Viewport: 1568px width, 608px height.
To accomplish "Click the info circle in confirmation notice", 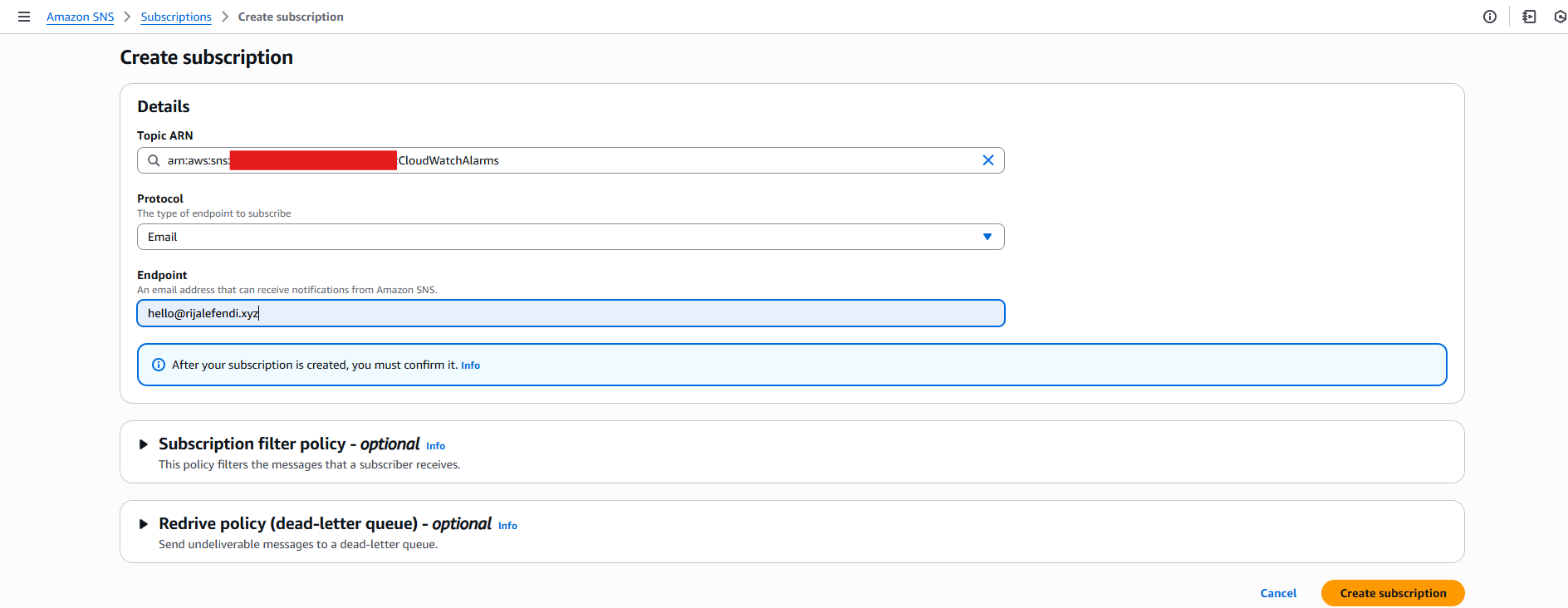I will click(159, 365).
